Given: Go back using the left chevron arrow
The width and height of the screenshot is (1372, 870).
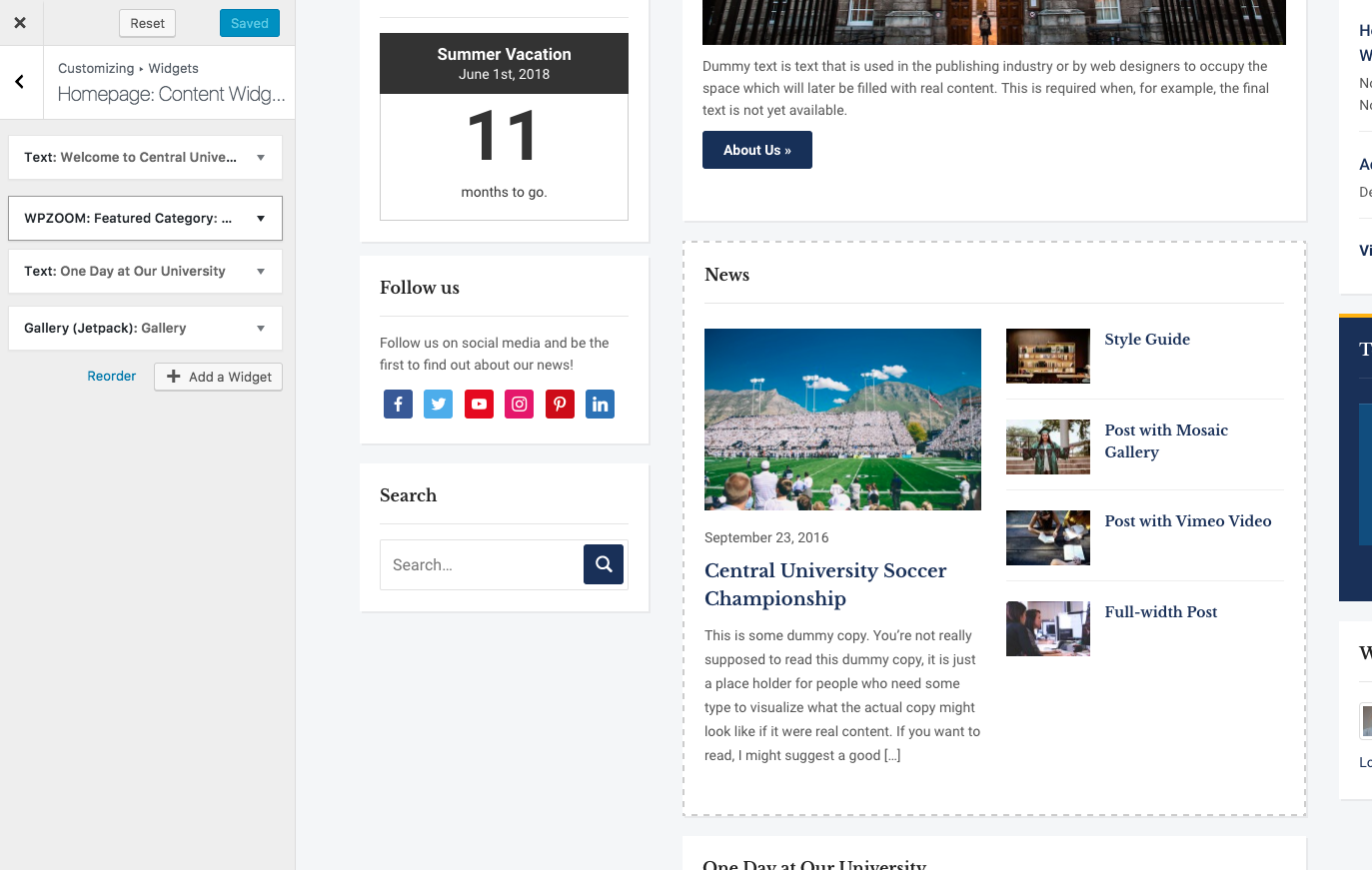Looking at the screenshot, I should coord(20,82).
